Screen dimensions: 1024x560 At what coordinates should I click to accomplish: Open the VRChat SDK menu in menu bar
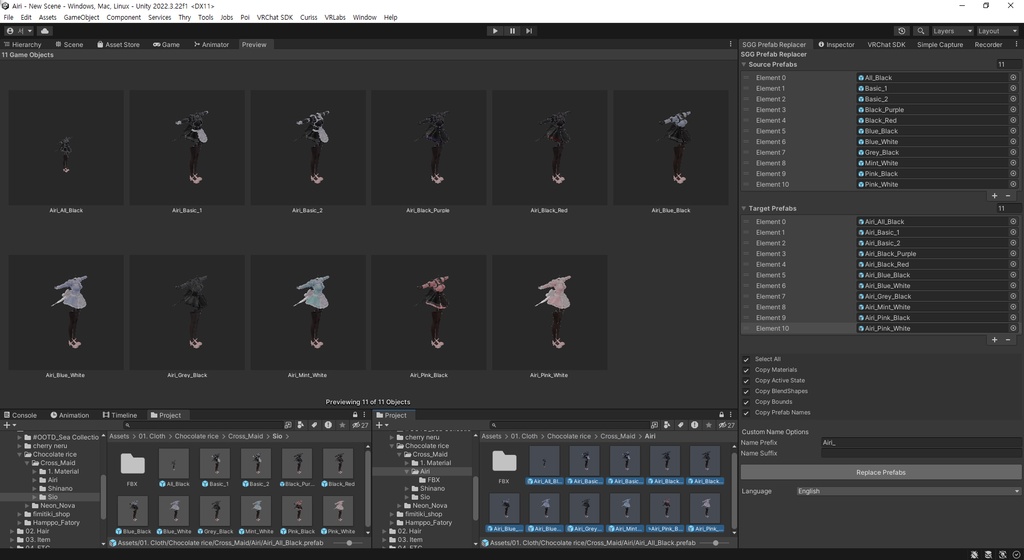(x=274, y=18)
